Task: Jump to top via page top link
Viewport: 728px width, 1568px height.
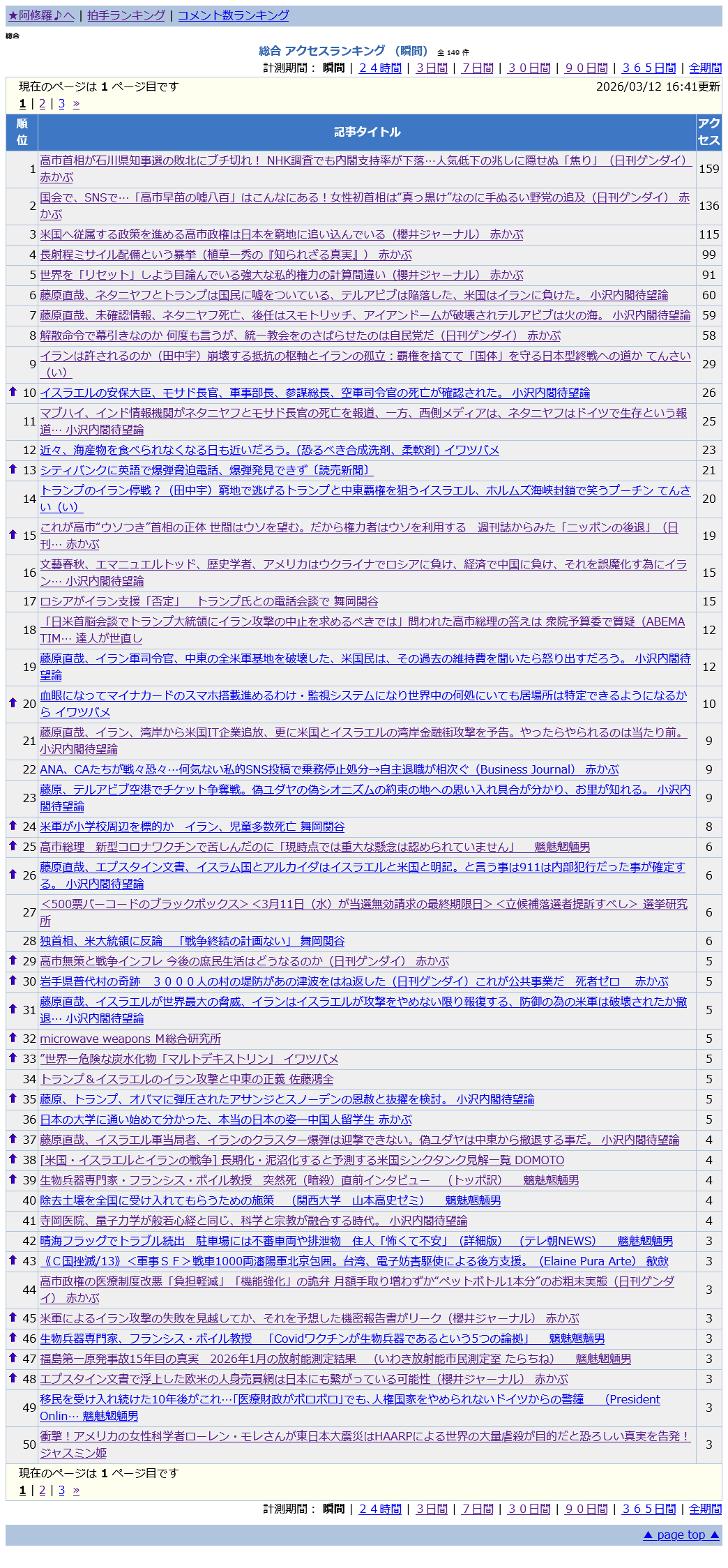Action: point(681,1535)
